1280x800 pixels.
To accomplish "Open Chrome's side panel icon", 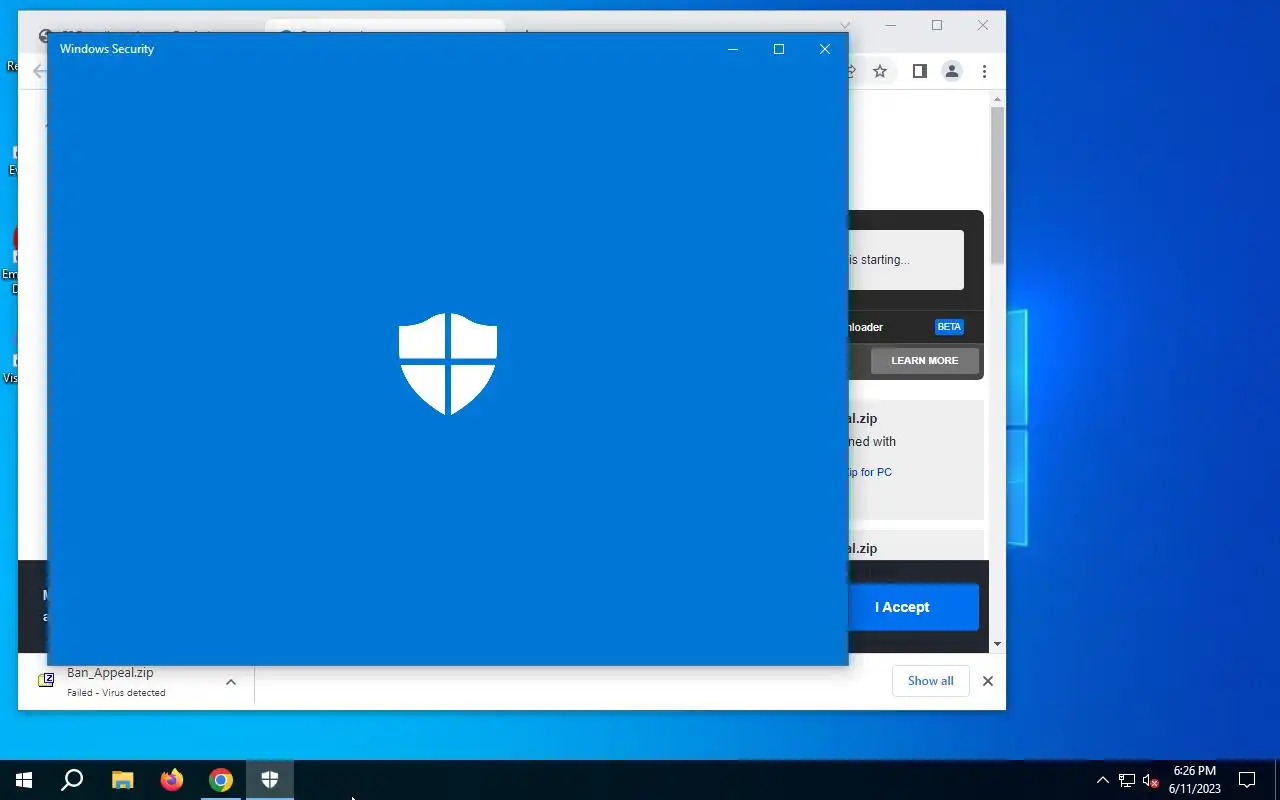I will [x=920, y=71].
